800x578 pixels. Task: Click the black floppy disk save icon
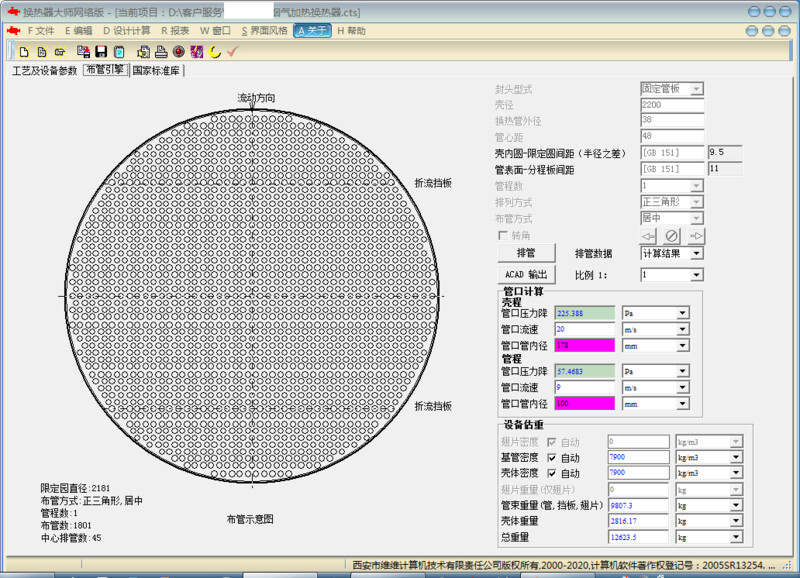click(x=101, y=52)
